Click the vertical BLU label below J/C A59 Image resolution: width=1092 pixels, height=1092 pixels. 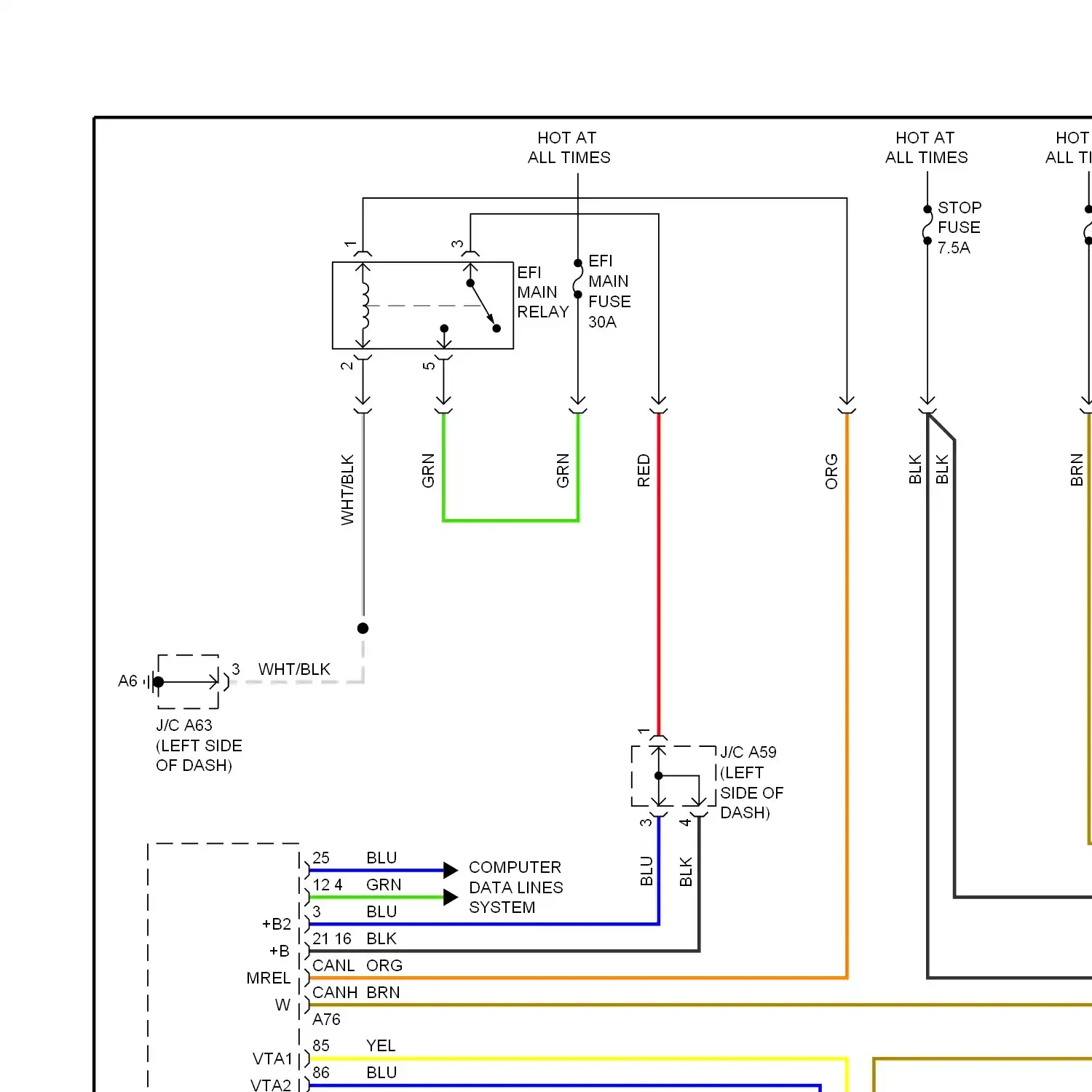pos(646,871)
